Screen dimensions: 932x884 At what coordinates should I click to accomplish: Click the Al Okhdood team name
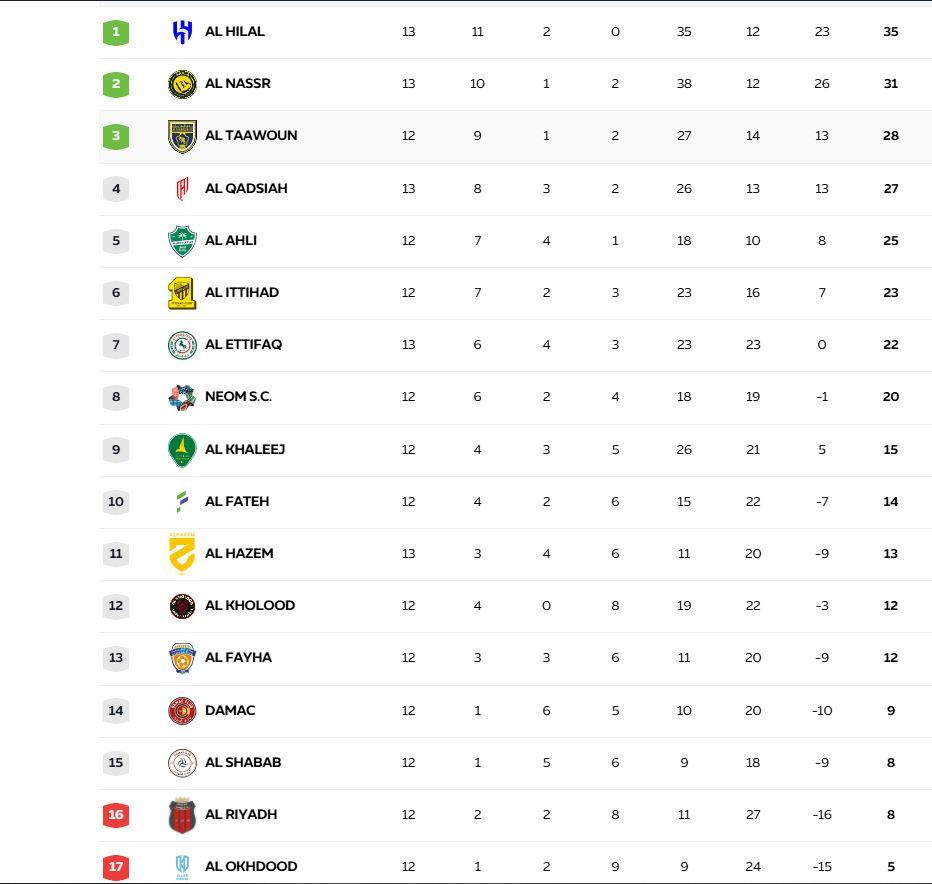tap(251, 867)
